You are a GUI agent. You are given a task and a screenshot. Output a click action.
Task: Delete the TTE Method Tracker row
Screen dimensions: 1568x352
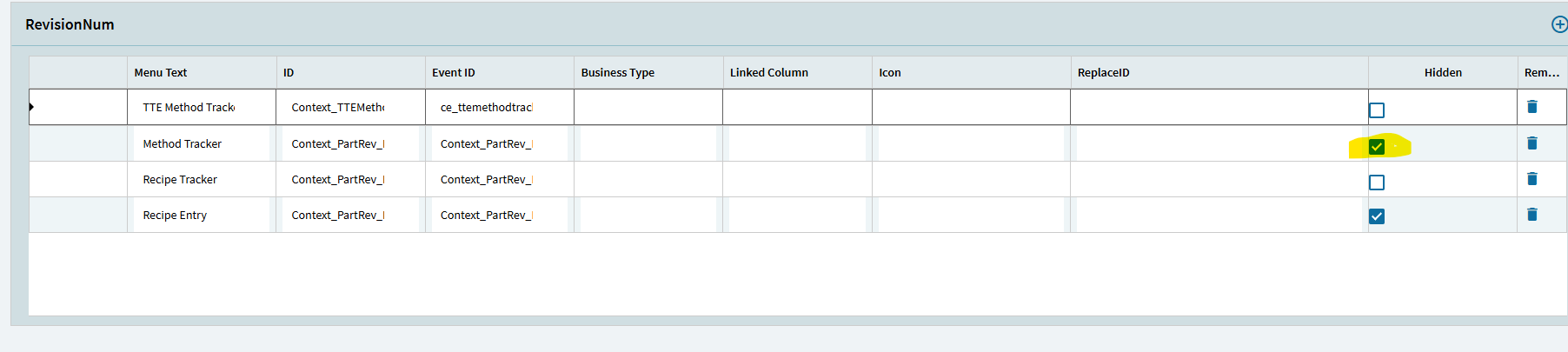coord(1532,107)
